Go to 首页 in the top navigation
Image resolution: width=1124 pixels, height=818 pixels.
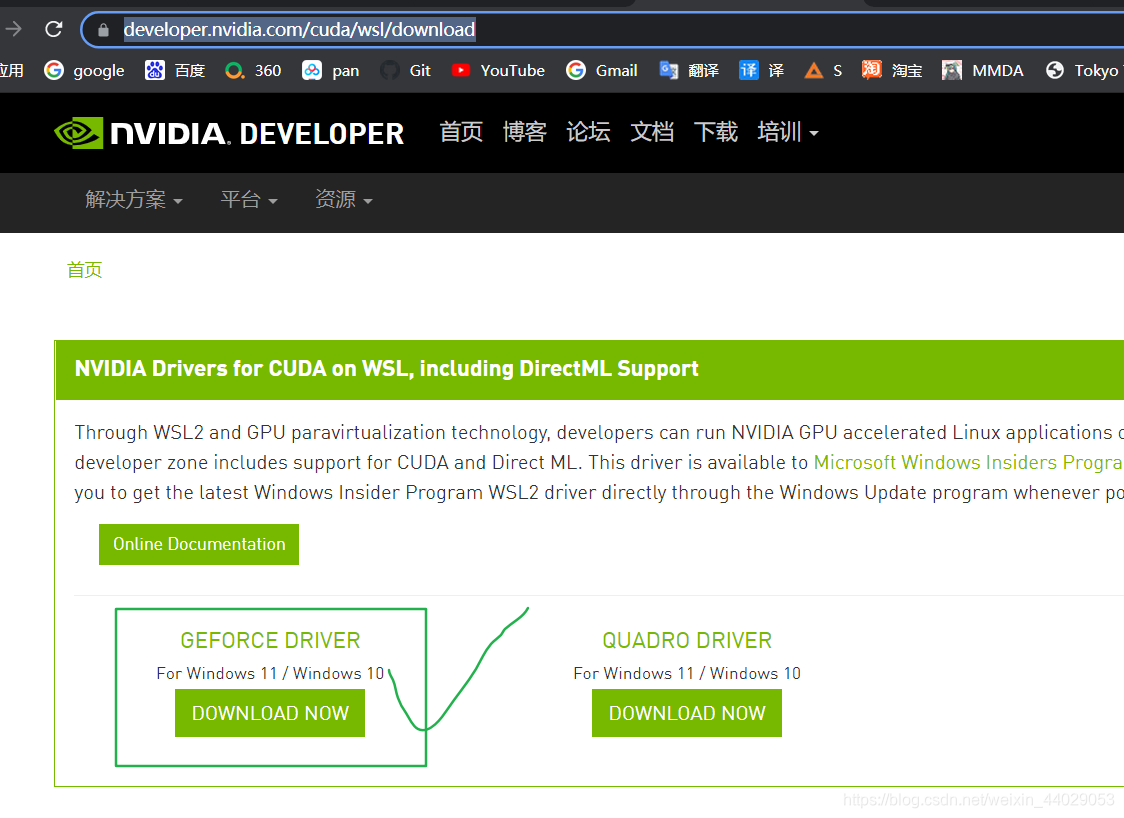(461, 132)
